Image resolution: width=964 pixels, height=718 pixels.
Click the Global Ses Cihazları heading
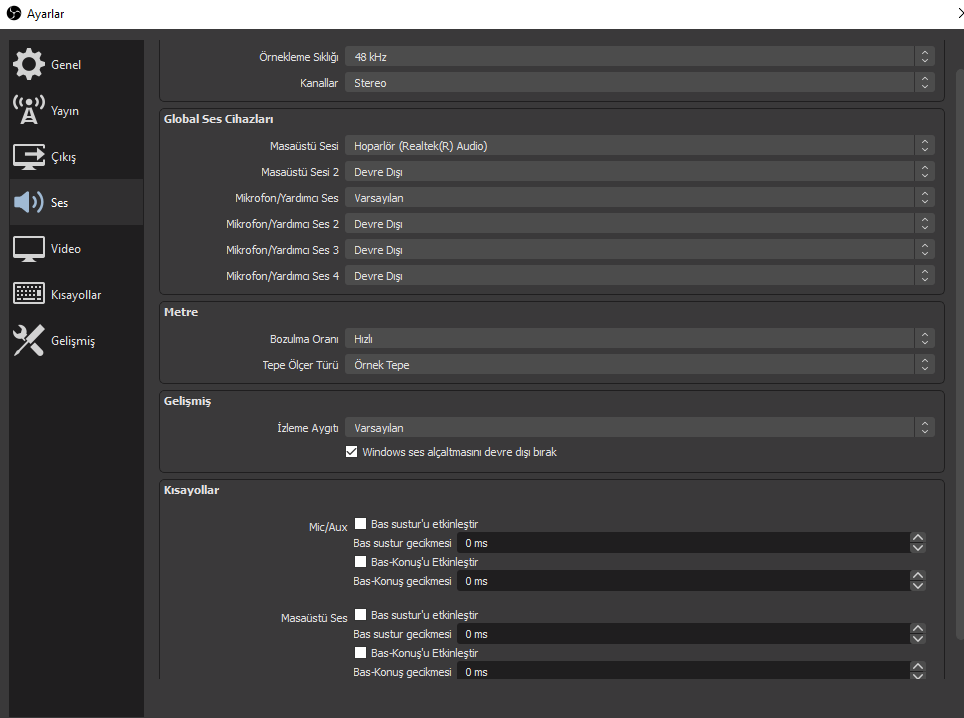point(218,119)
